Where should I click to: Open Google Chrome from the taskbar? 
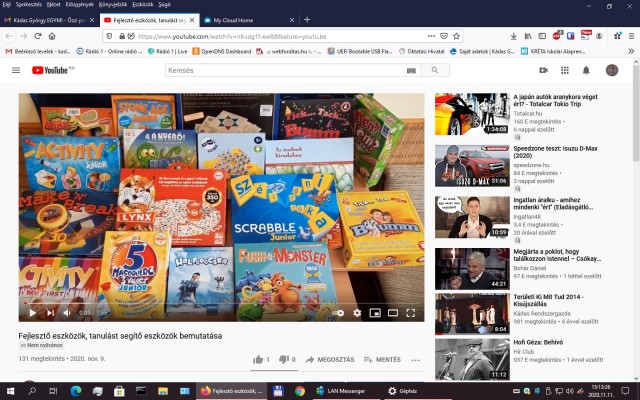[x=300, y=391]
